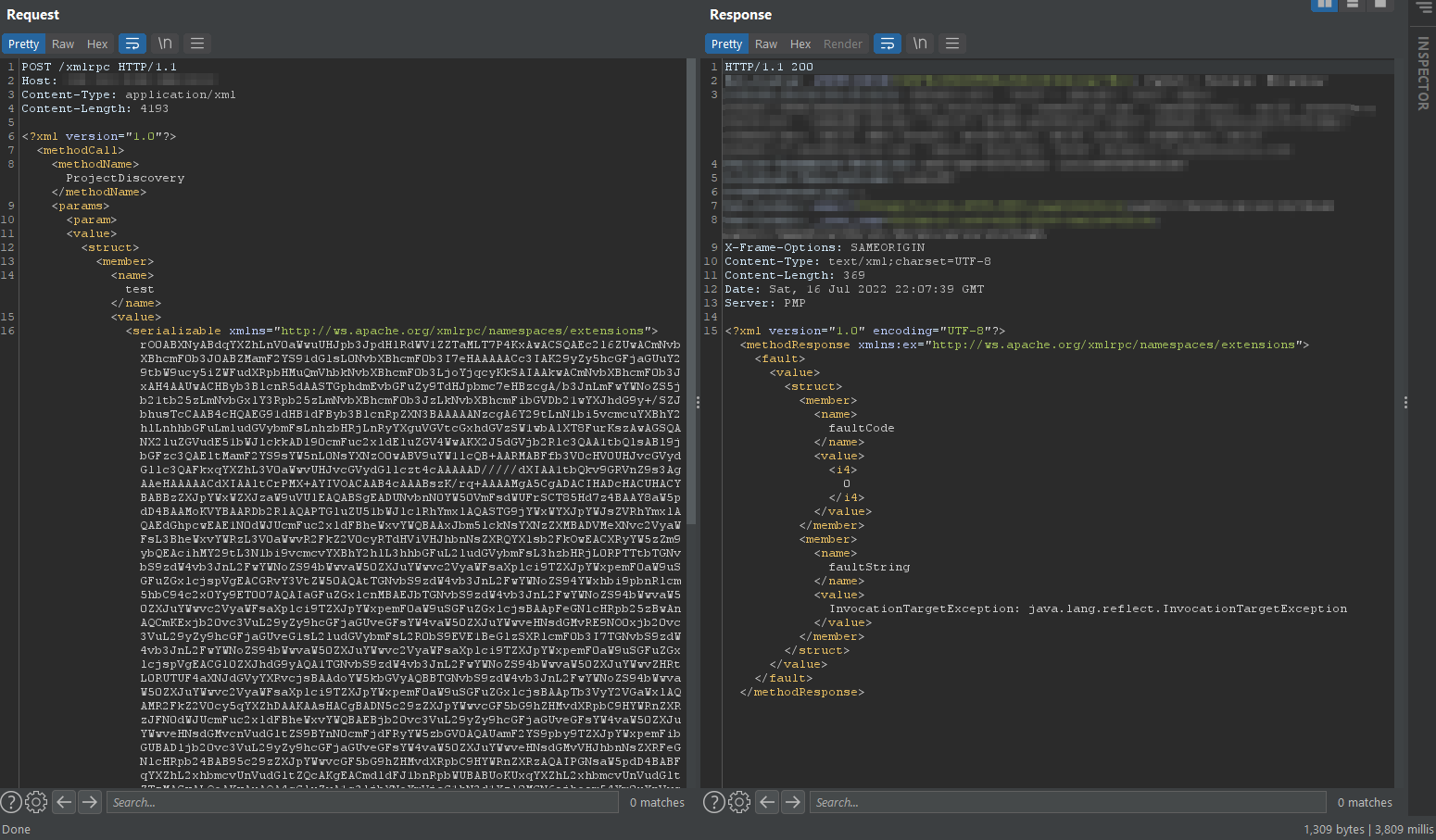The image size is (1436, 840).
Task: Click 'Content-Length: 369' response header
Action: [795, 275]
